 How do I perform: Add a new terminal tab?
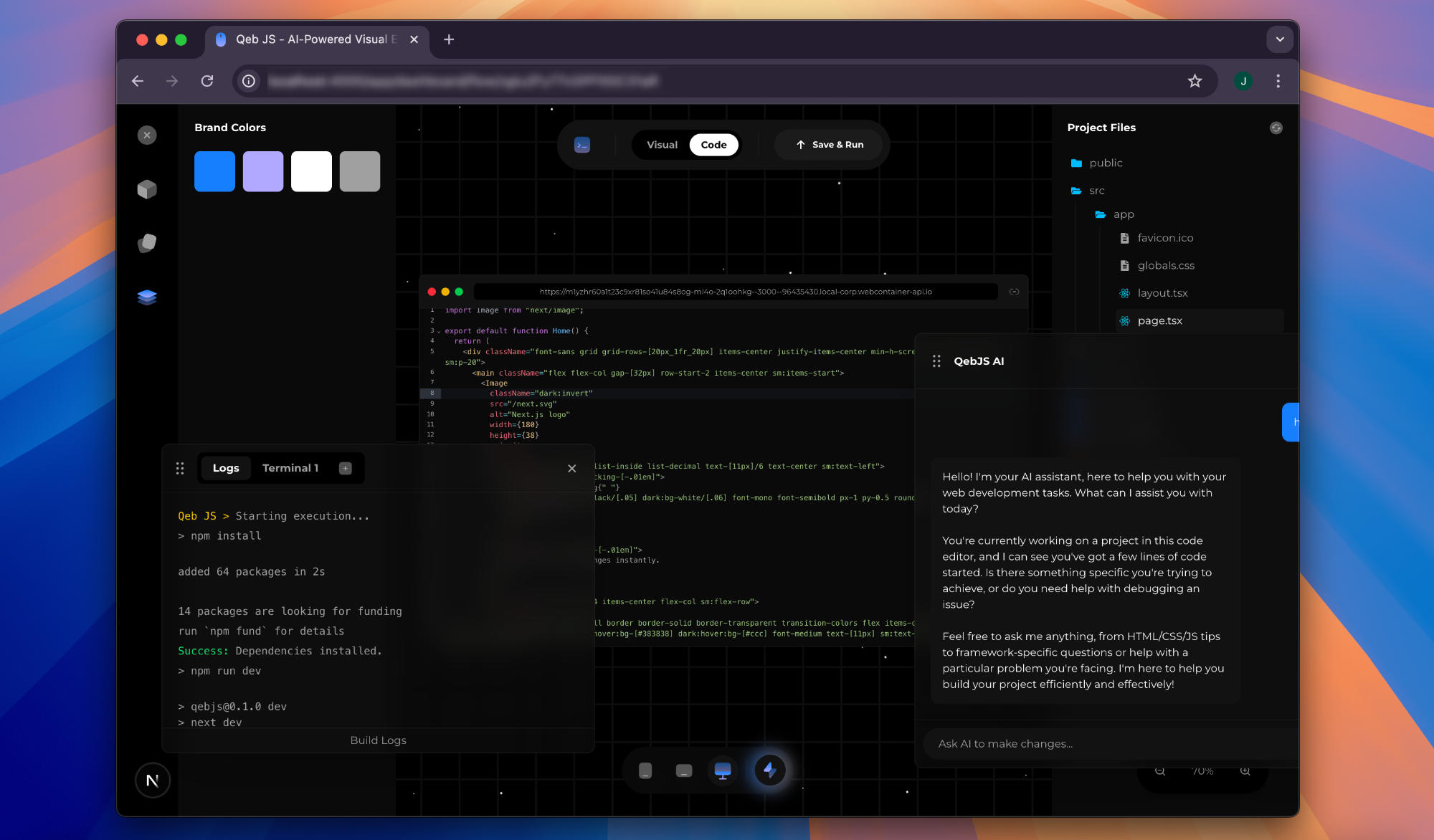(x=346, y=468)
